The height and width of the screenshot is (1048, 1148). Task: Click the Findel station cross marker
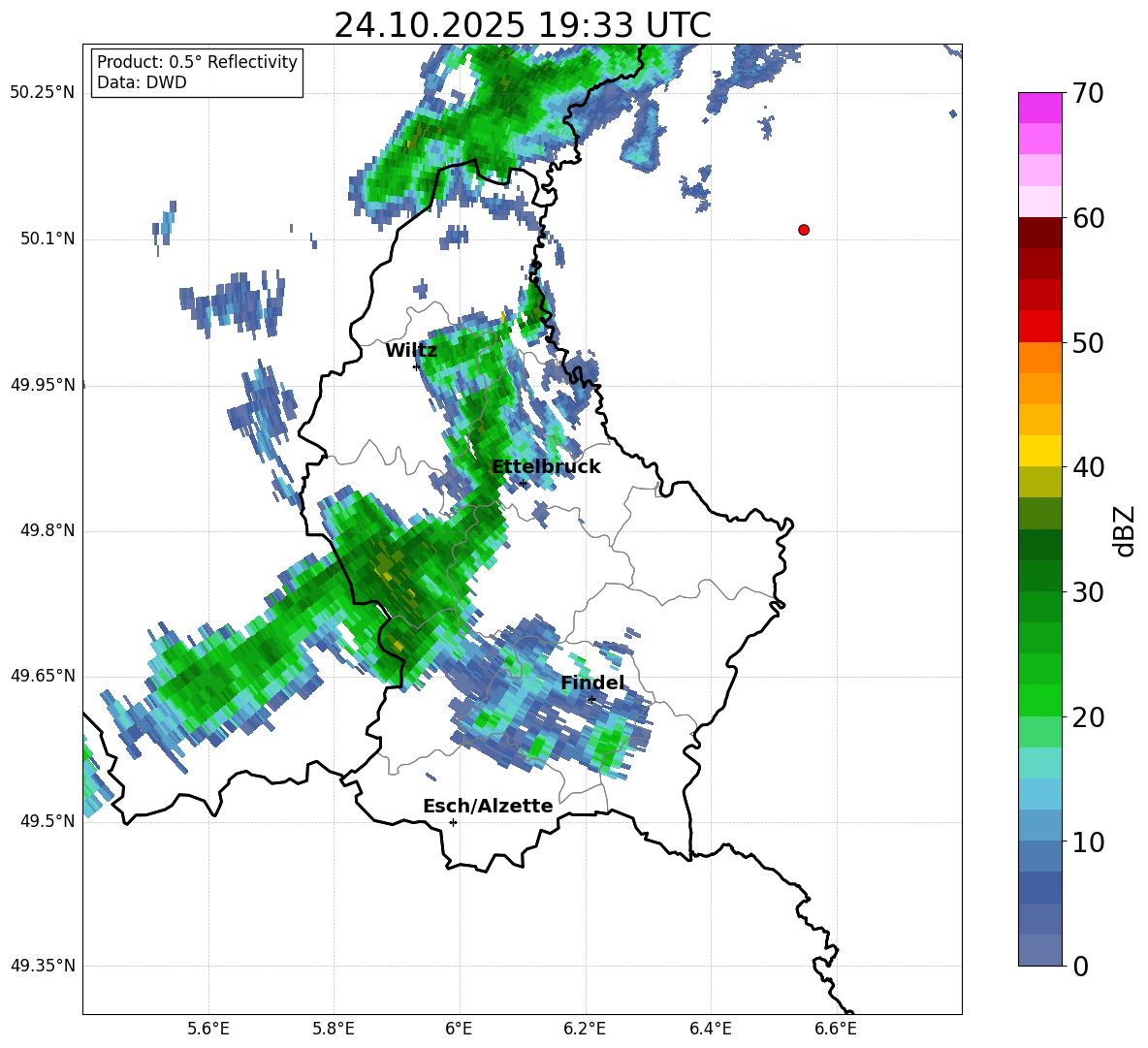click(591, 700)
